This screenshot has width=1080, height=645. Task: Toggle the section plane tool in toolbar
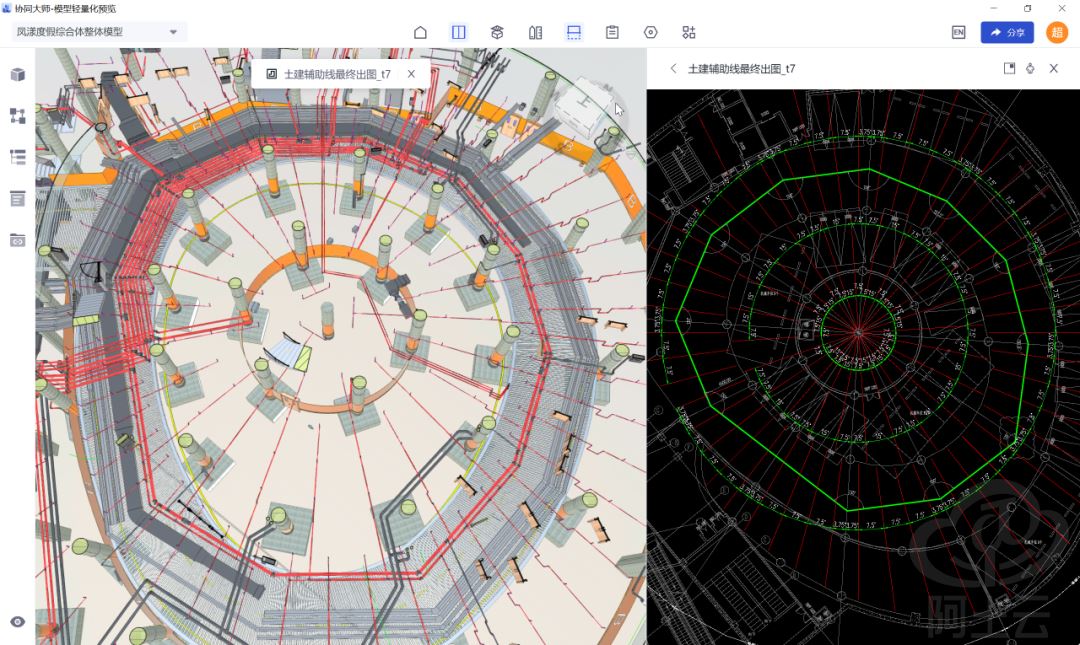(574, 32)
